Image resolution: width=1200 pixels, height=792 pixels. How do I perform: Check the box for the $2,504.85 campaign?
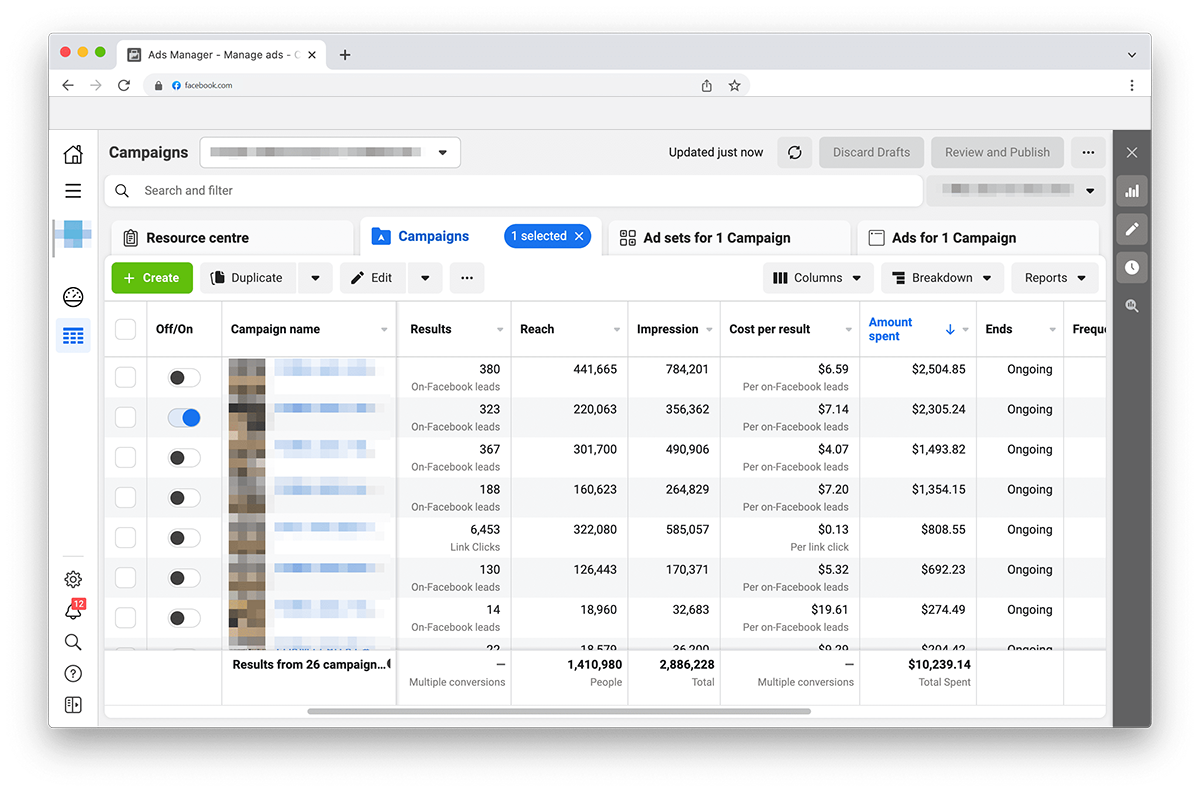pos(125,377)
